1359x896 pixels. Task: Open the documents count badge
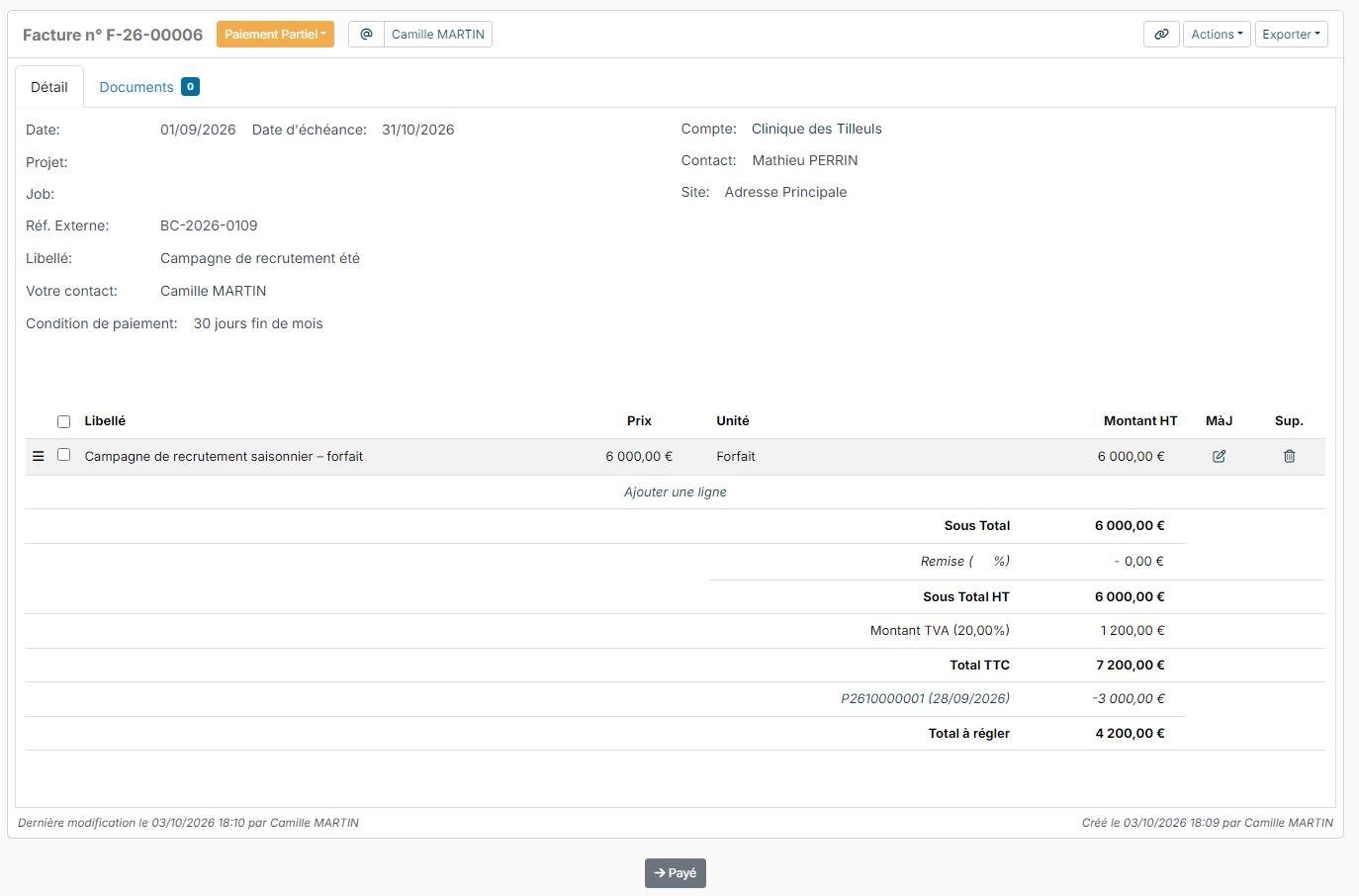click(191, 87)
